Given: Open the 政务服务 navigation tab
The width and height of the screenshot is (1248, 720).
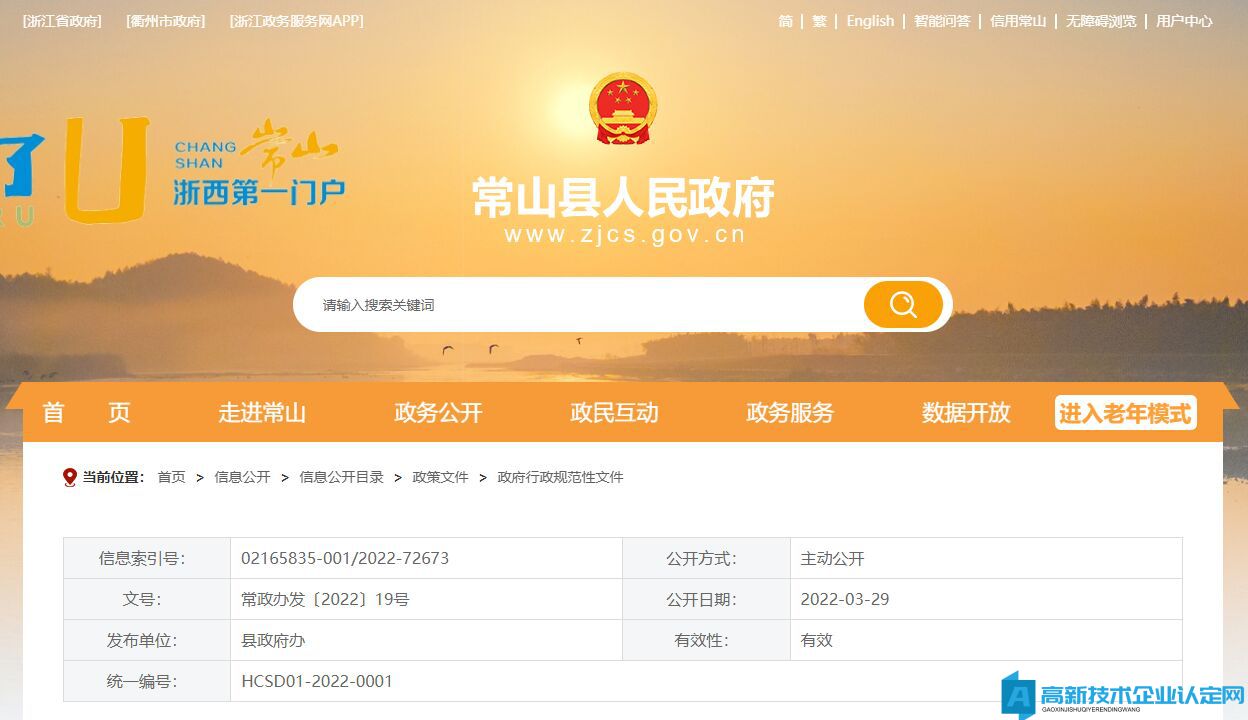Looking at the screenshot, I should [790, 413].
